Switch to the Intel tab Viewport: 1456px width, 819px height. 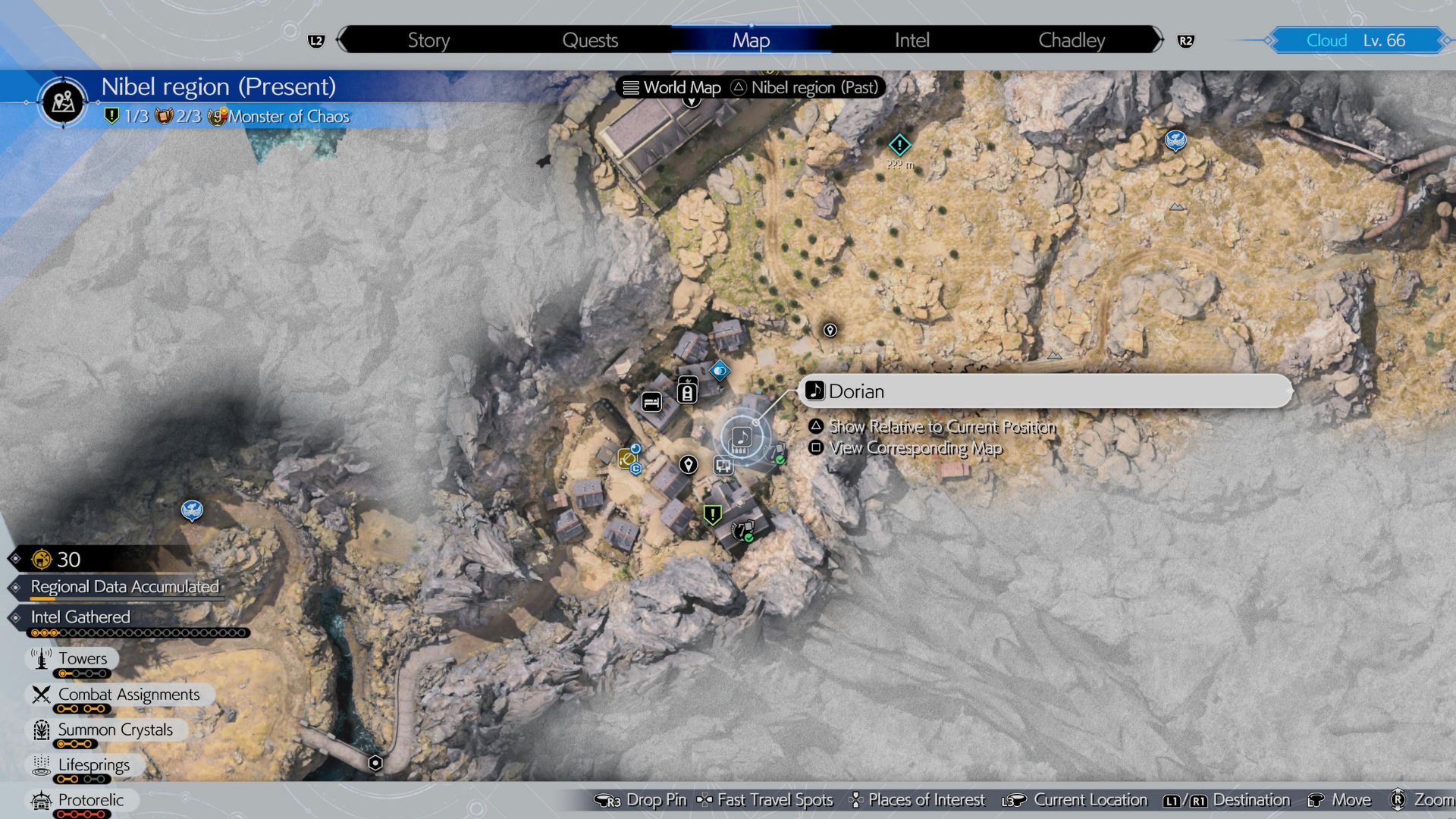coord(912,40)
